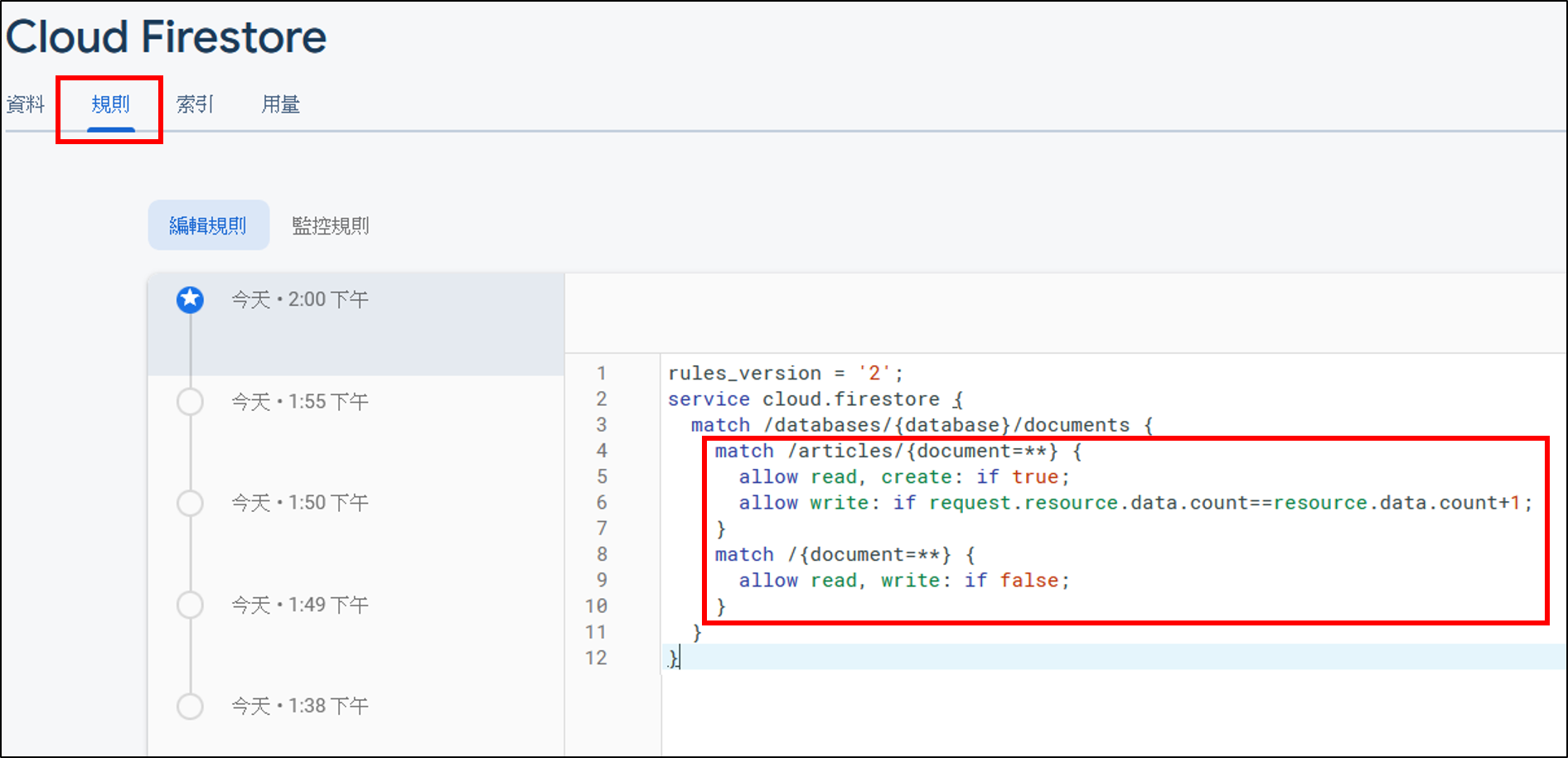Open the 今天 1:55 下午 history entry label

coord(299,402)
